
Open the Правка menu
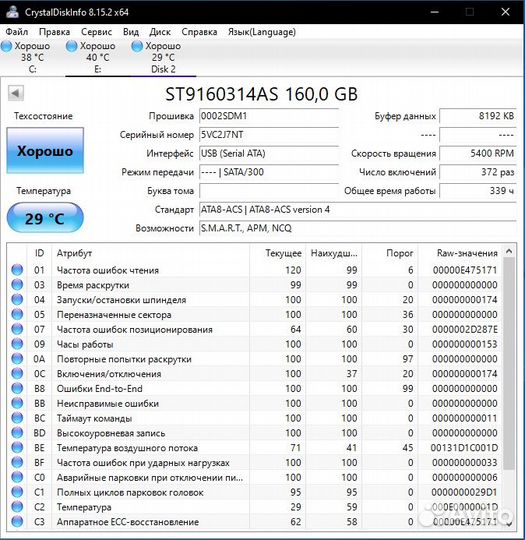[54, 32]
